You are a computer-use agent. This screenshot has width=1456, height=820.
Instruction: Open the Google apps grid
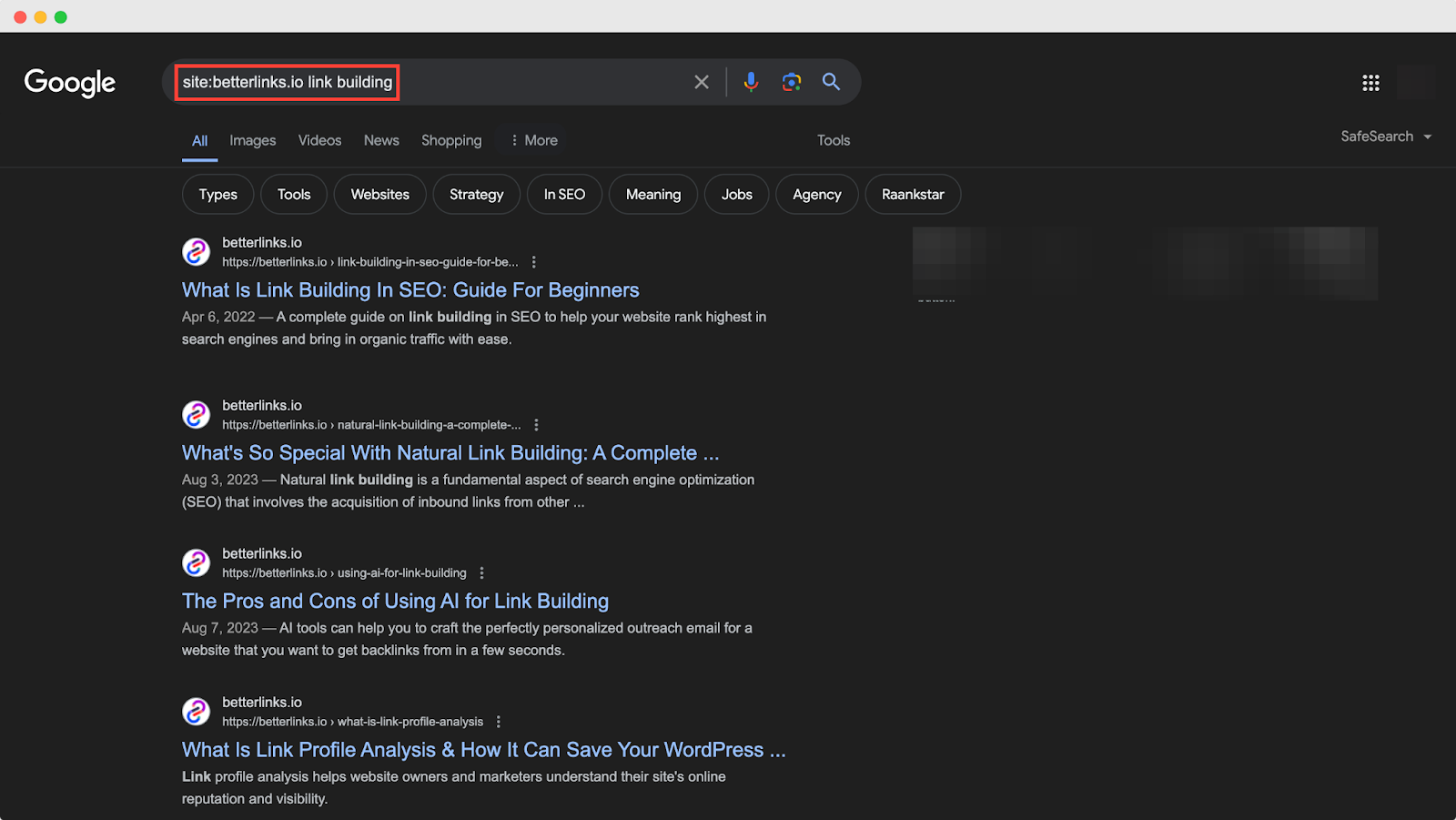pos(1370,82)
